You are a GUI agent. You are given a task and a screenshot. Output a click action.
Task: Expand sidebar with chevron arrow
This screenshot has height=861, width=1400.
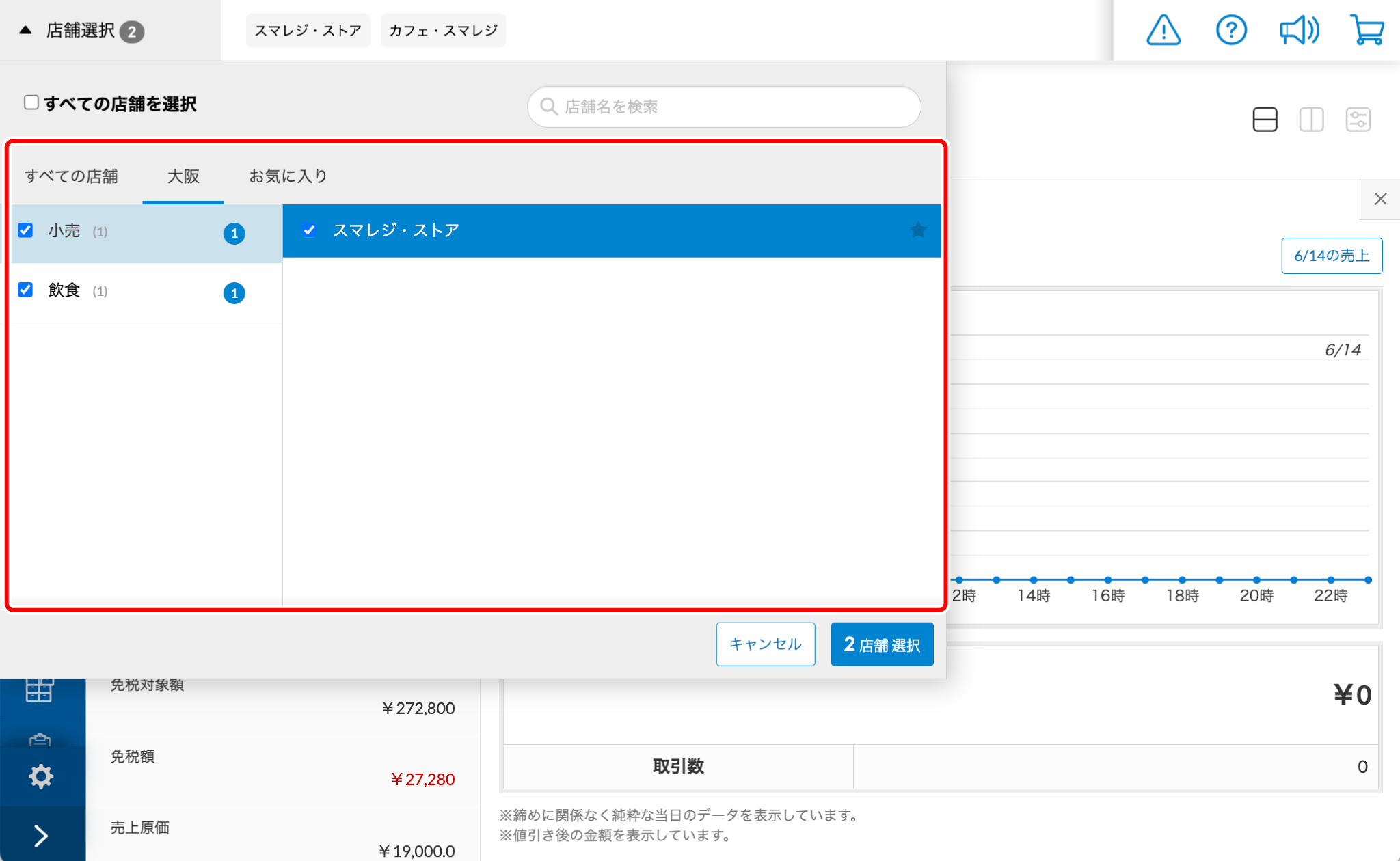click(41, 835)
